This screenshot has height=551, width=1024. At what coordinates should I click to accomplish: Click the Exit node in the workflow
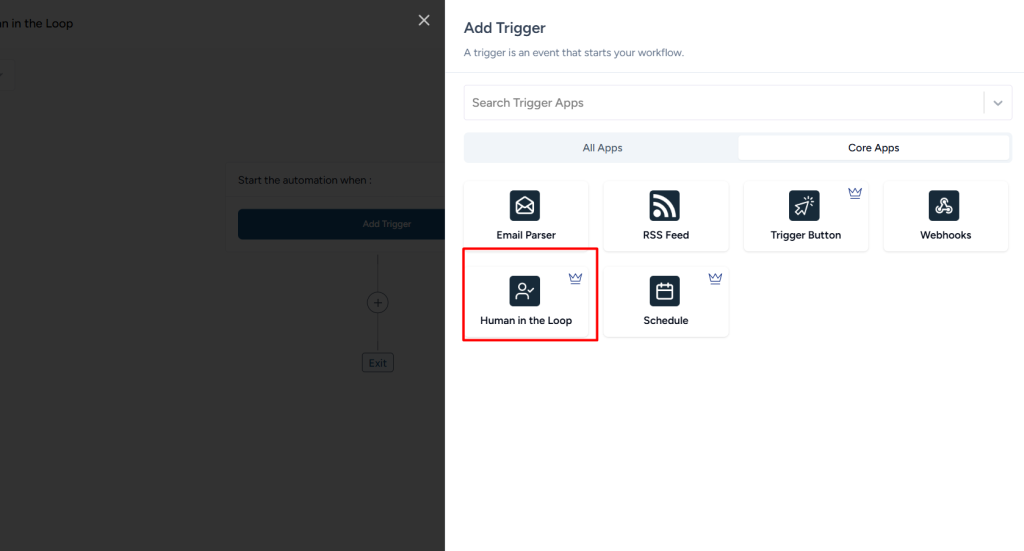pos(377,363)
